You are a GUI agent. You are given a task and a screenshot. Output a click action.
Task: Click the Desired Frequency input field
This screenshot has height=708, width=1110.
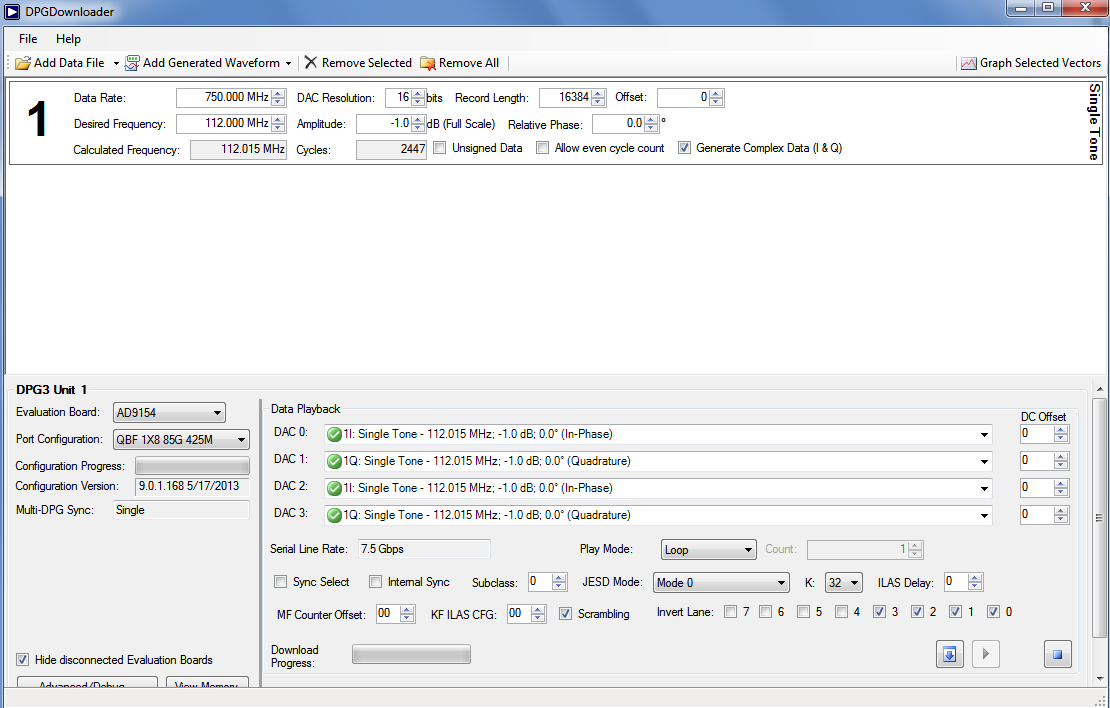coord(222,124)
